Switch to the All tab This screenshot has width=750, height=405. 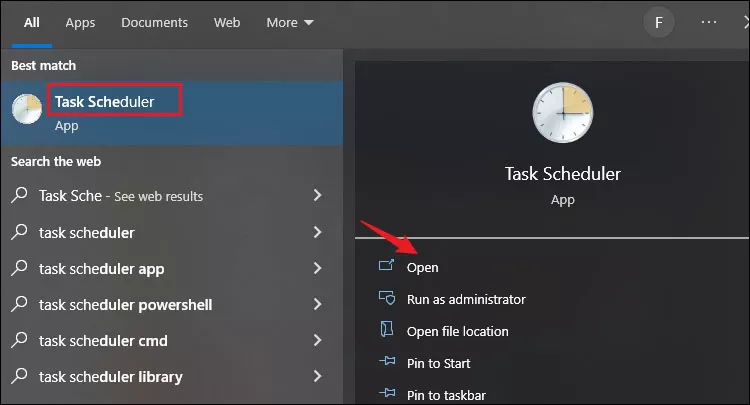pyautogui.click(x=32, y=22)
